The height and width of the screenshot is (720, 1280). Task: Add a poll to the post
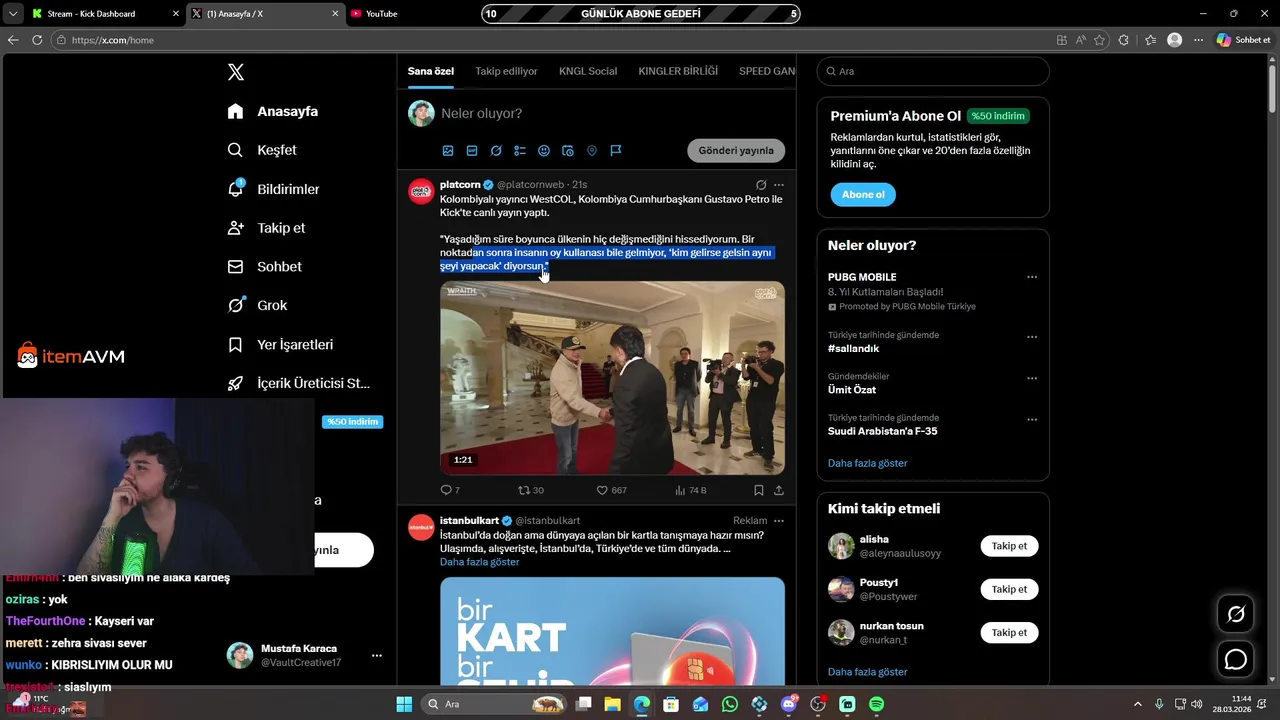[520, 151]
